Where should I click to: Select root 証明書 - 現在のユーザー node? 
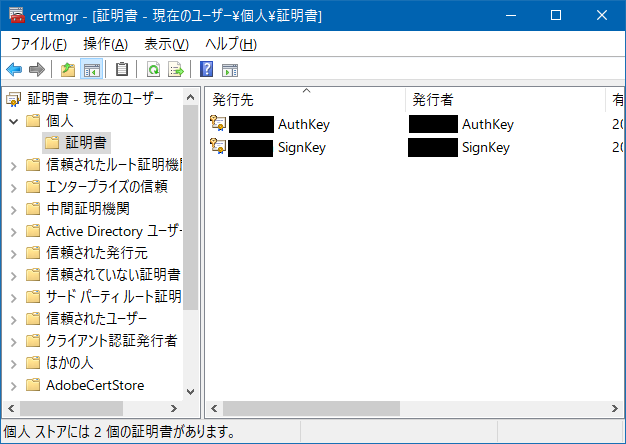(x=95, y=99)
